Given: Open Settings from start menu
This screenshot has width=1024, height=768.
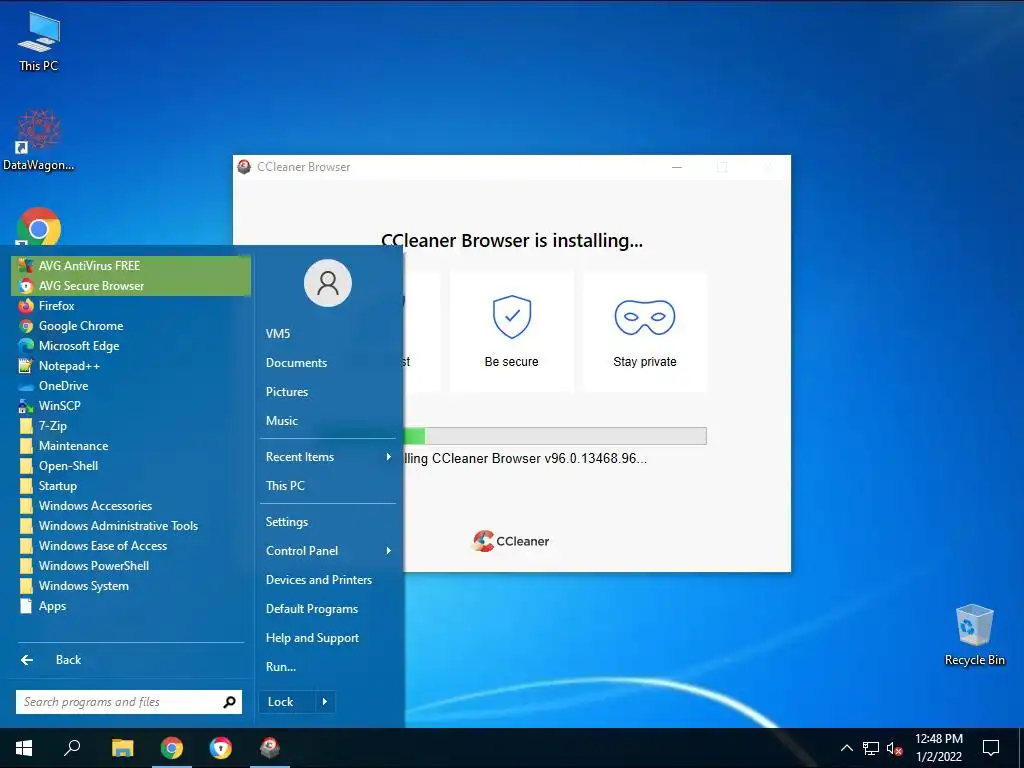Looking at the screenshot, I should (328, 522).
